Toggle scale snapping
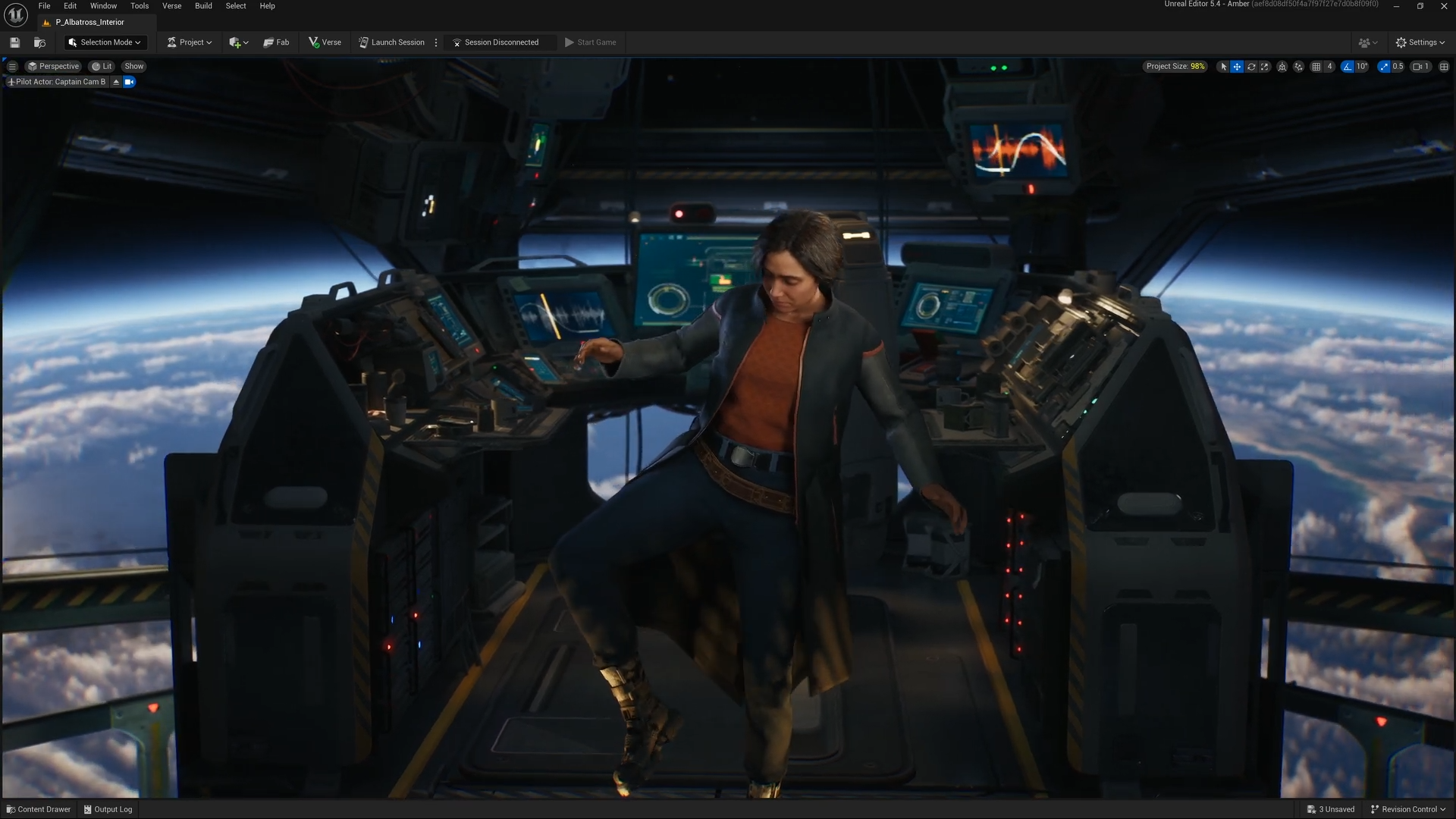Viewport: 1456px width, 819px height. (x=1384, y=67)
